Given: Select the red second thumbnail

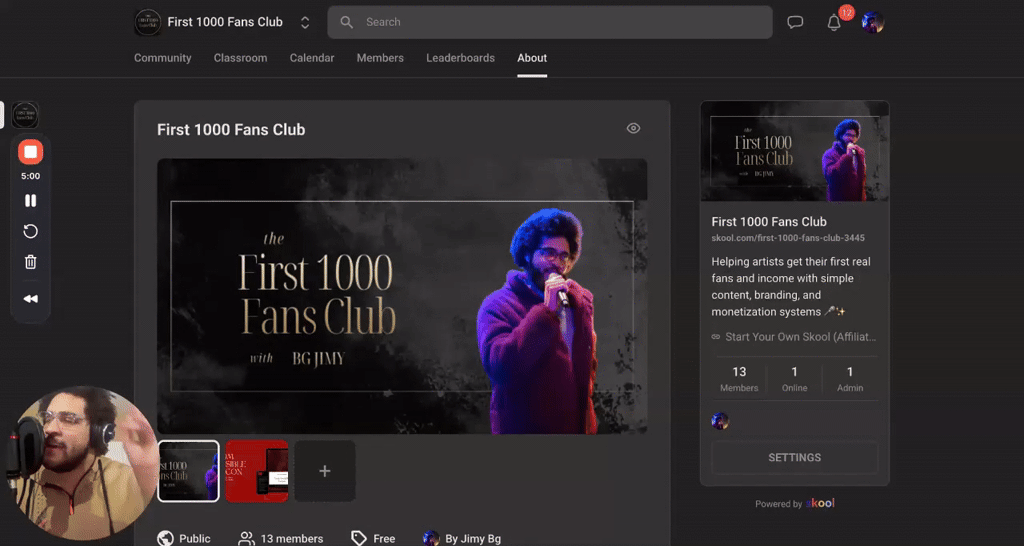Looking at the screenshot, I should point(257,471).
